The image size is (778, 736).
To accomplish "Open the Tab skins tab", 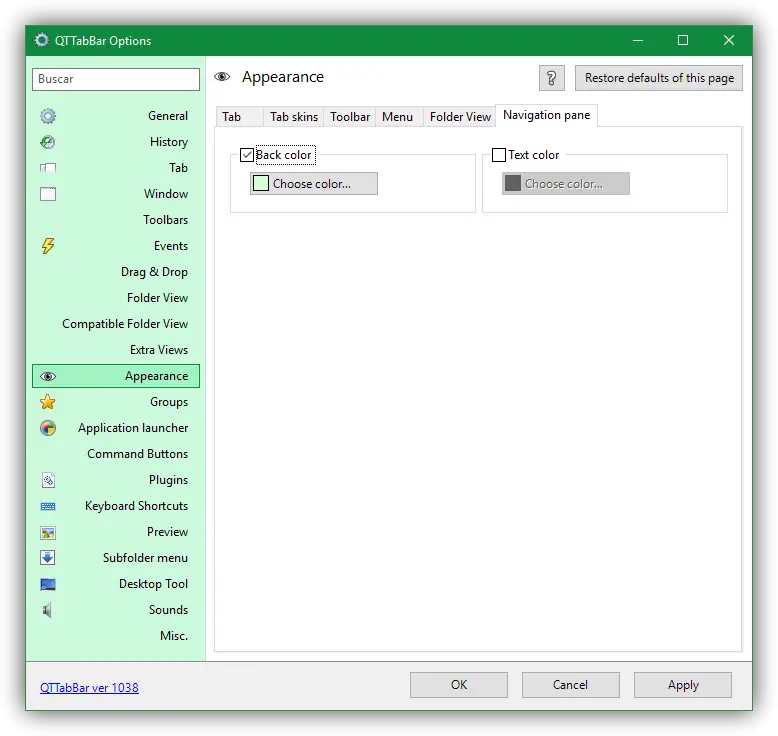I will pyautogui.click(x=294, y=117).
